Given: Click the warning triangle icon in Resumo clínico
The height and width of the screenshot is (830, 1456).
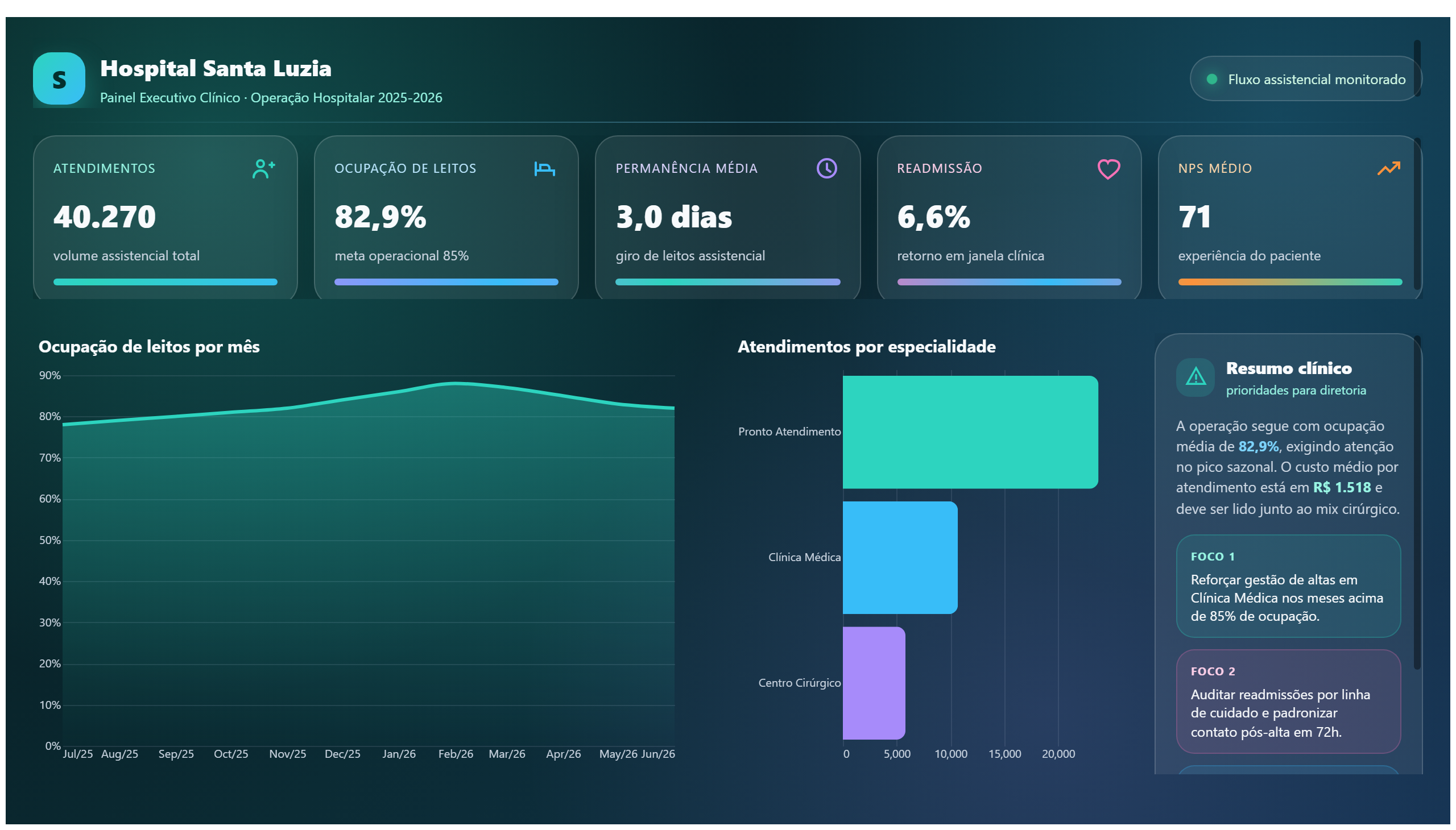Looking at the screenshot, I should tap(1195, 377).
